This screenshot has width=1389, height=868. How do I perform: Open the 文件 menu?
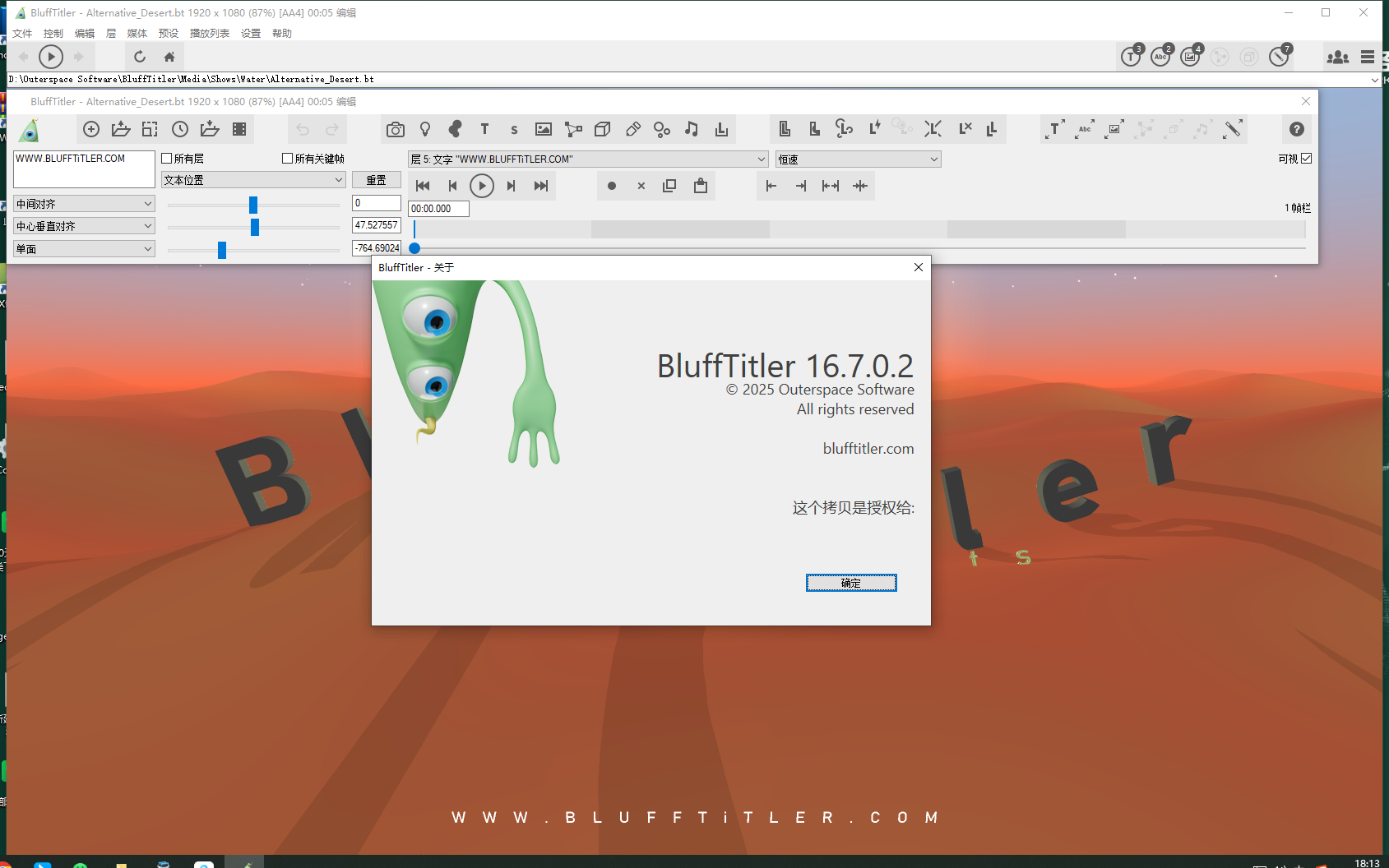(22, 34)
